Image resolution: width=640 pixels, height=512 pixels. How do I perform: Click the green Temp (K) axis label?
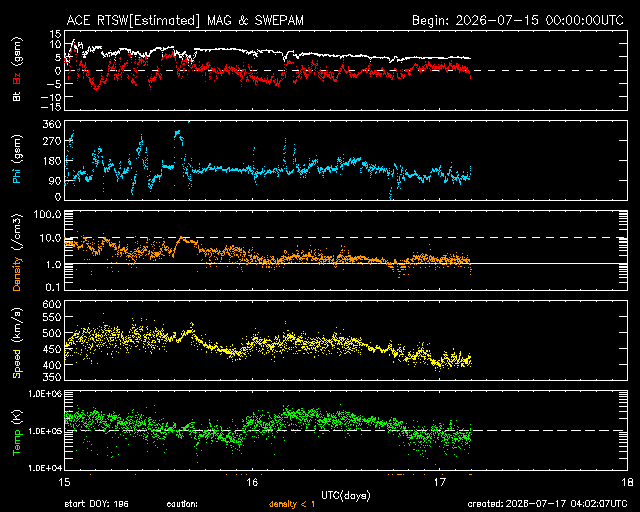(17, 433)
